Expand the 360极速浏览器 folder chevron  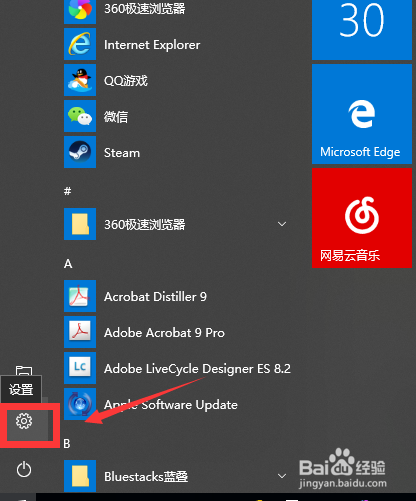click(x=282, y=224)
